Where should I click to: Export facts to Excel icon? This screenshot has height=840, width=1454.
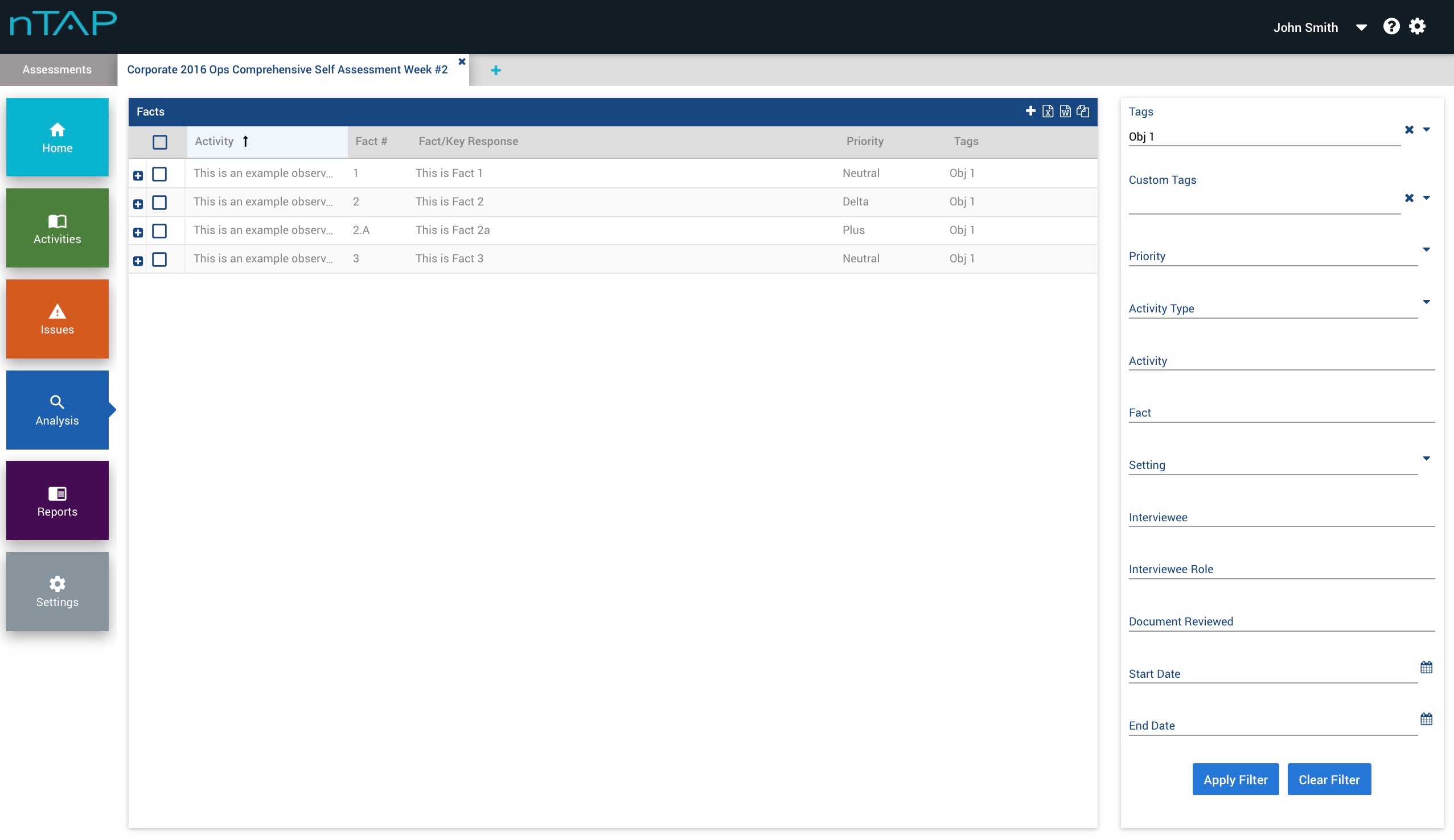(1048, 112)
